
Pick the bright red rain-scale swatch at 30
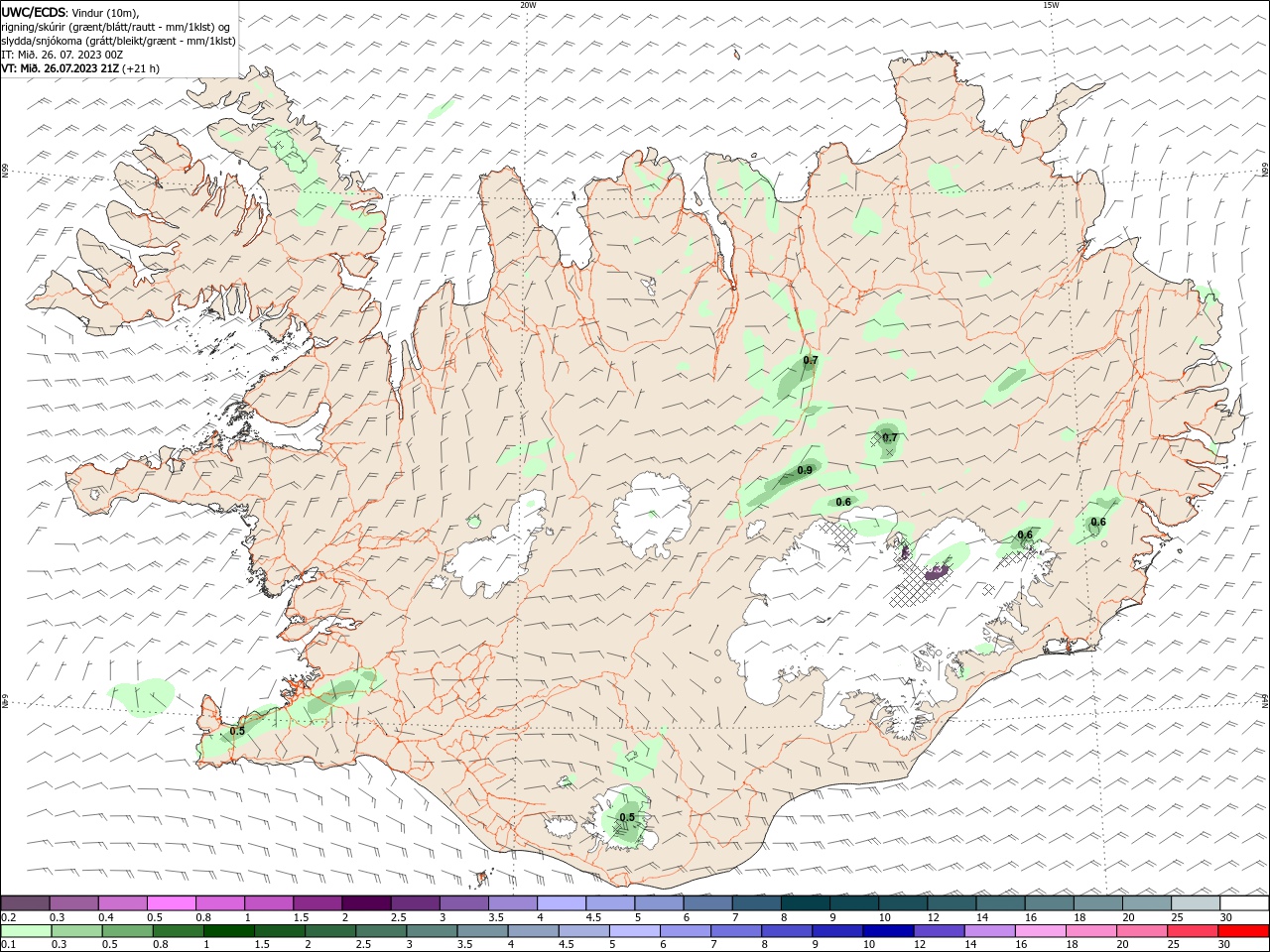click(x=1242, y=931)
